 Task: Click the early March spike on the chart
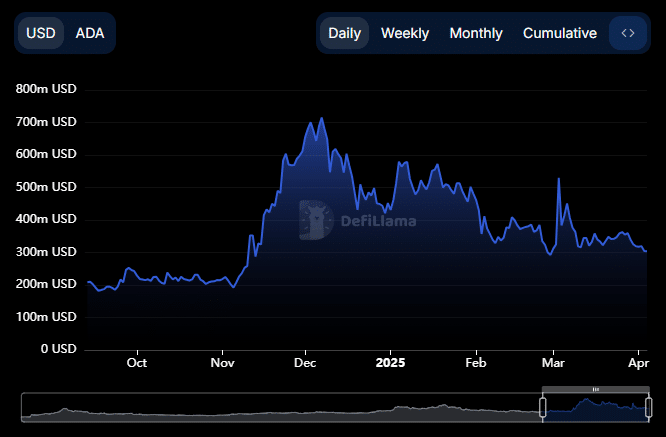pos(558,180)
